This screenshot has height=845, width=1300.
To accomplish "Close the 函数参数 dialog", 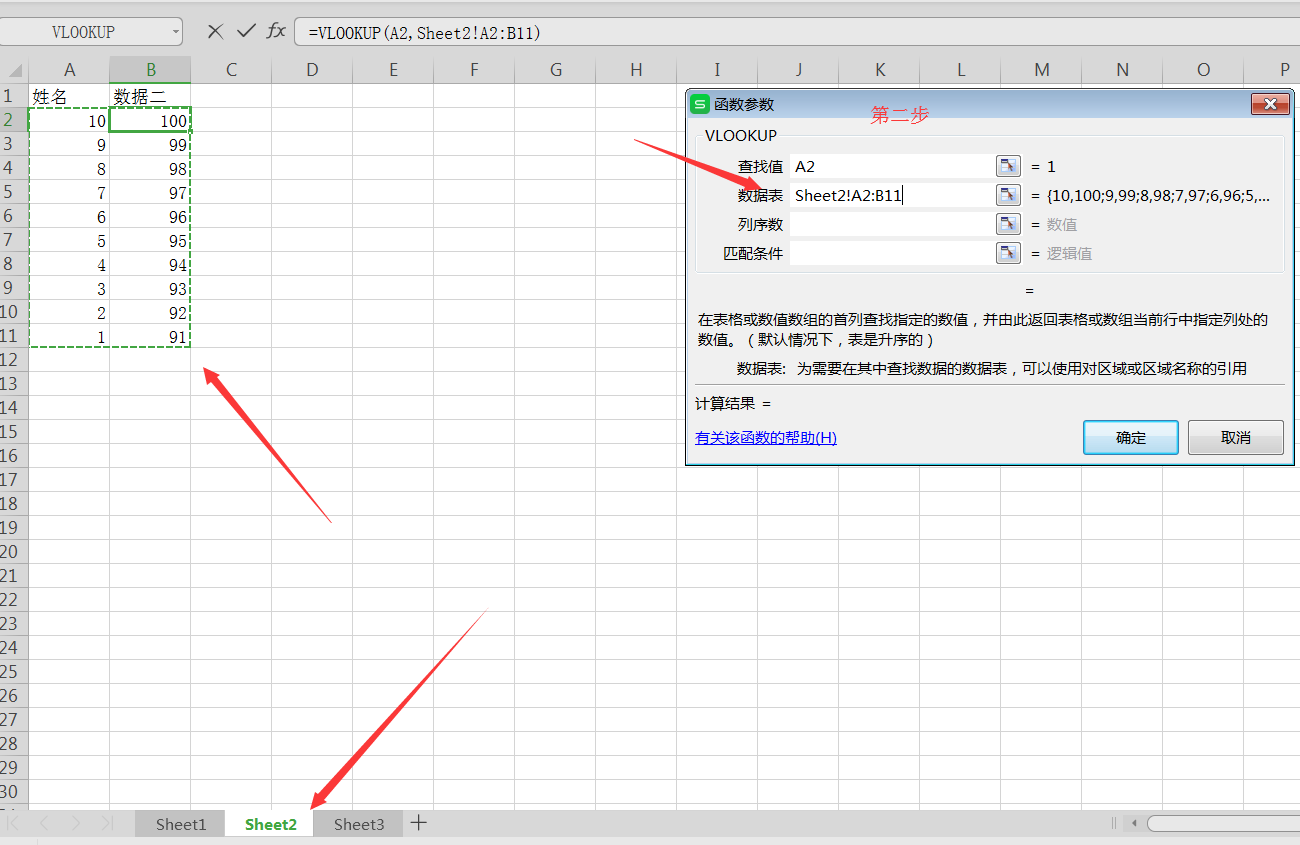I will click(x=1270, y=104).
